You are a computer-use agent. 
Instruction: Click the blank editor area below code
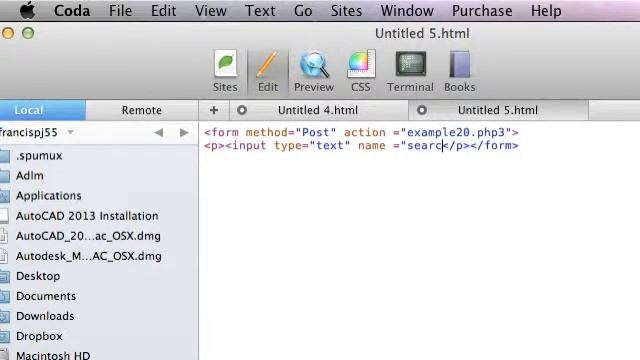pos(419,257)
